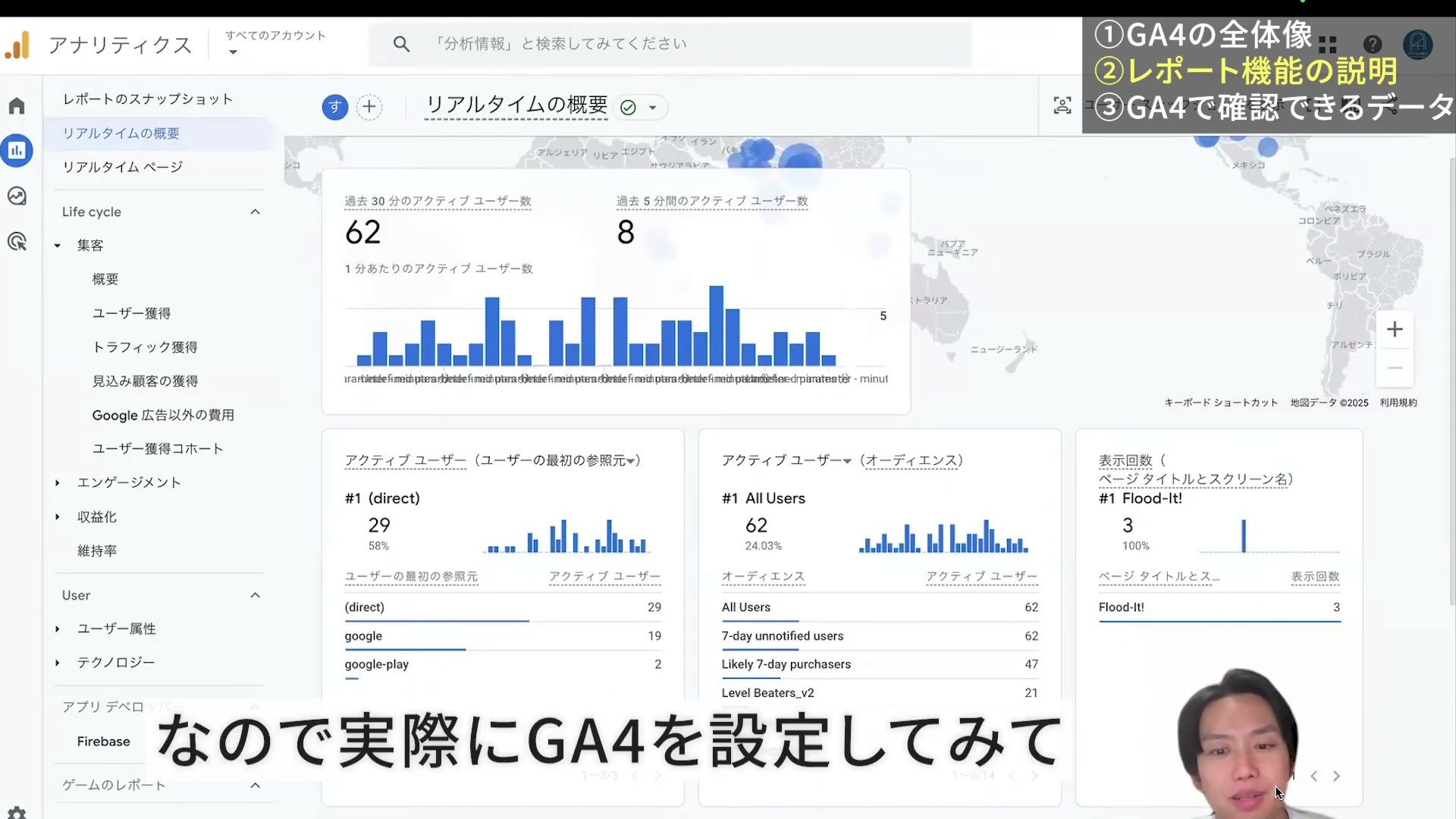The image size is (1456, 819).
Task: Open the Admin gear icon
Action: pos(17,812)
